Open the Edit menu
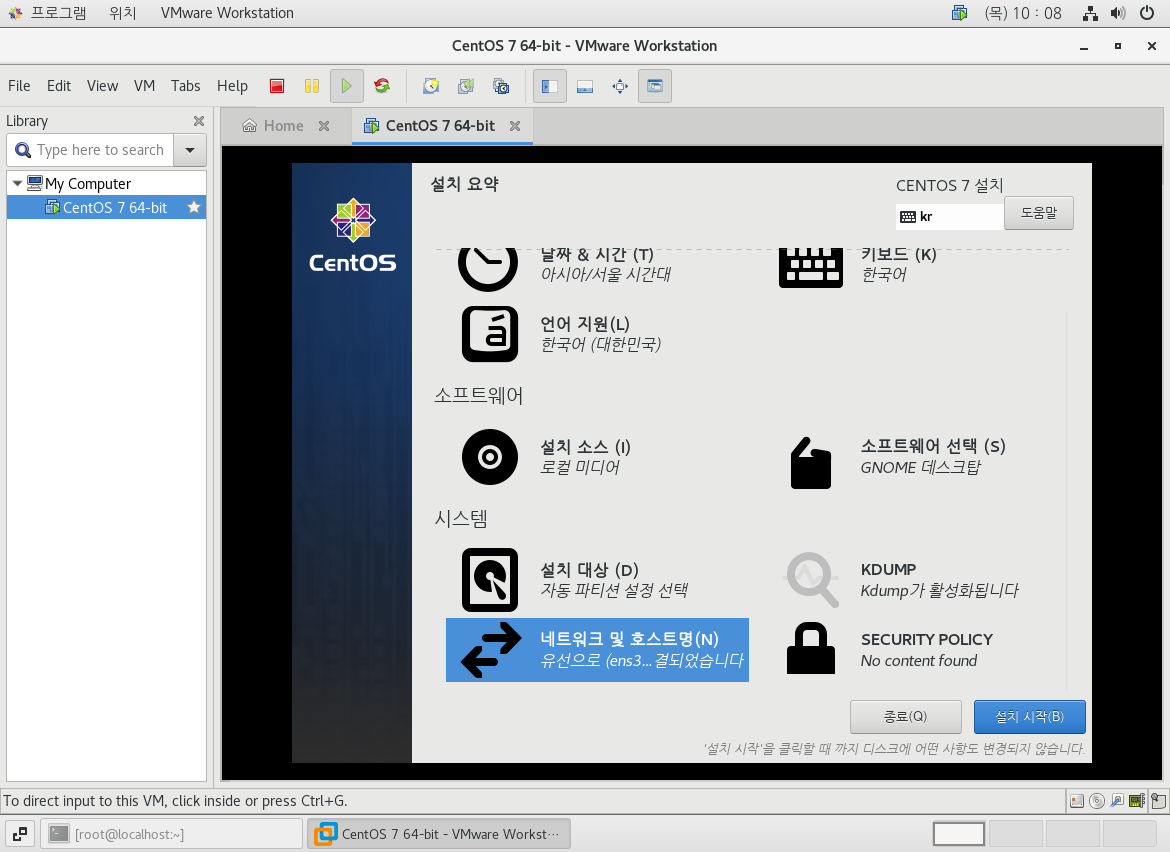Image resolution: width=1170 pixels, height=852 pixels. [59, 86]
